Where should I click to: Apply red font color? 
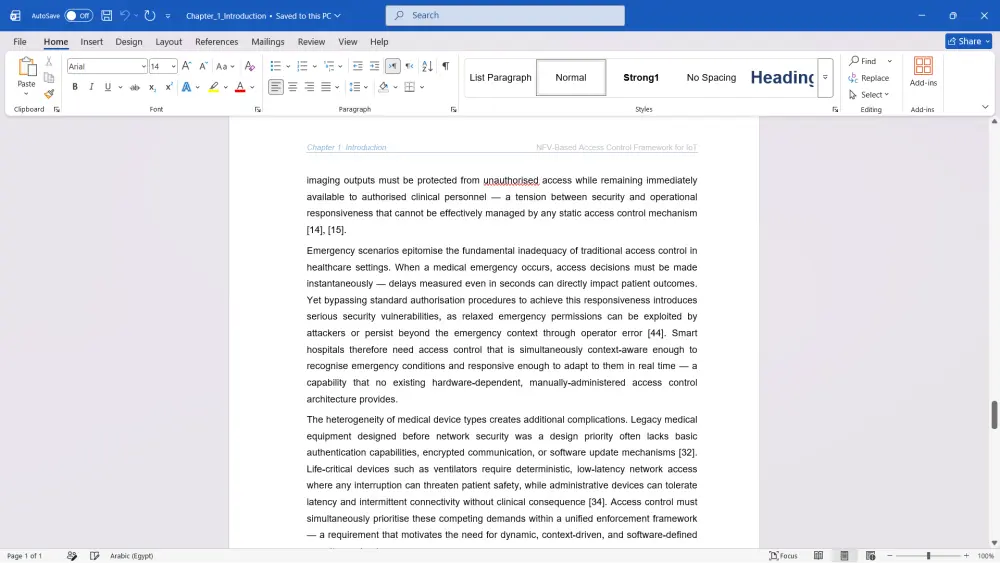pos(240,87)
